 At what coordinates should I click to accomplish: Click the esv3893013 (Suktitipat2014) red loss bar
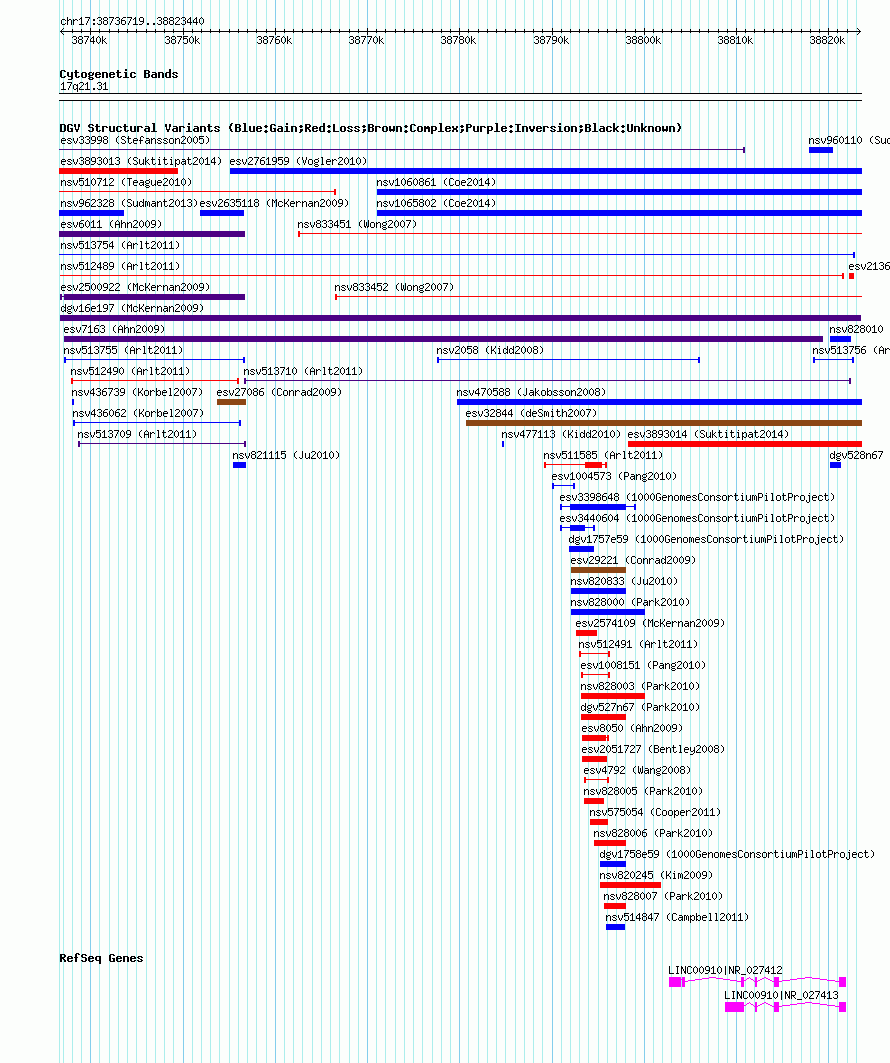(x=119, y=171)
